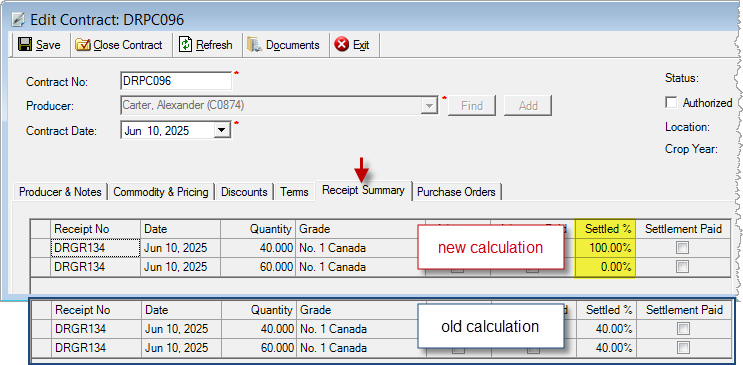This screenshot has width=743, height=365.
Task: Click Settled % header in old calculation grid
Action: point(606,310)
